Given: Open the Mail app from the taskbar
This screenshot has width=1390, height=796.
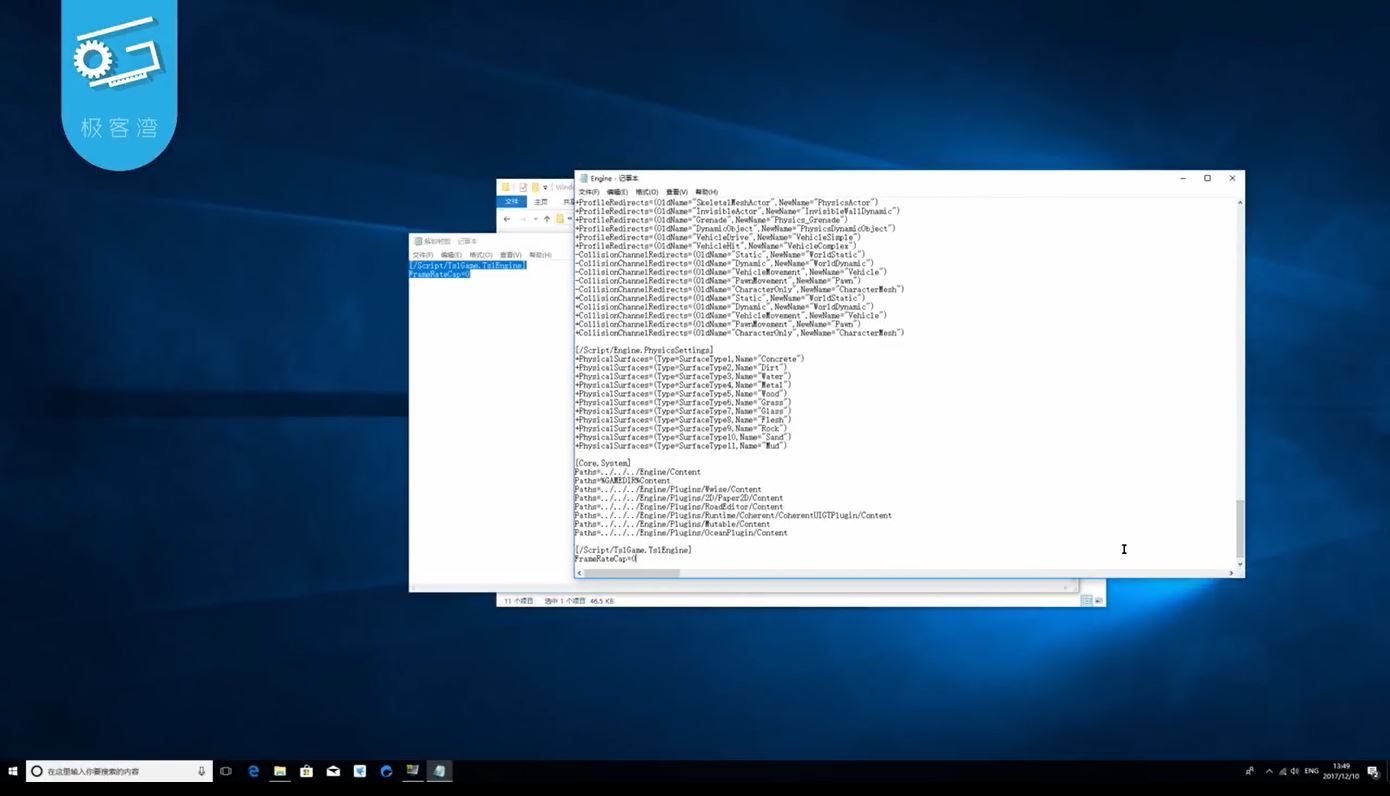Looking at the screenshot, I should tap(333, 771).
